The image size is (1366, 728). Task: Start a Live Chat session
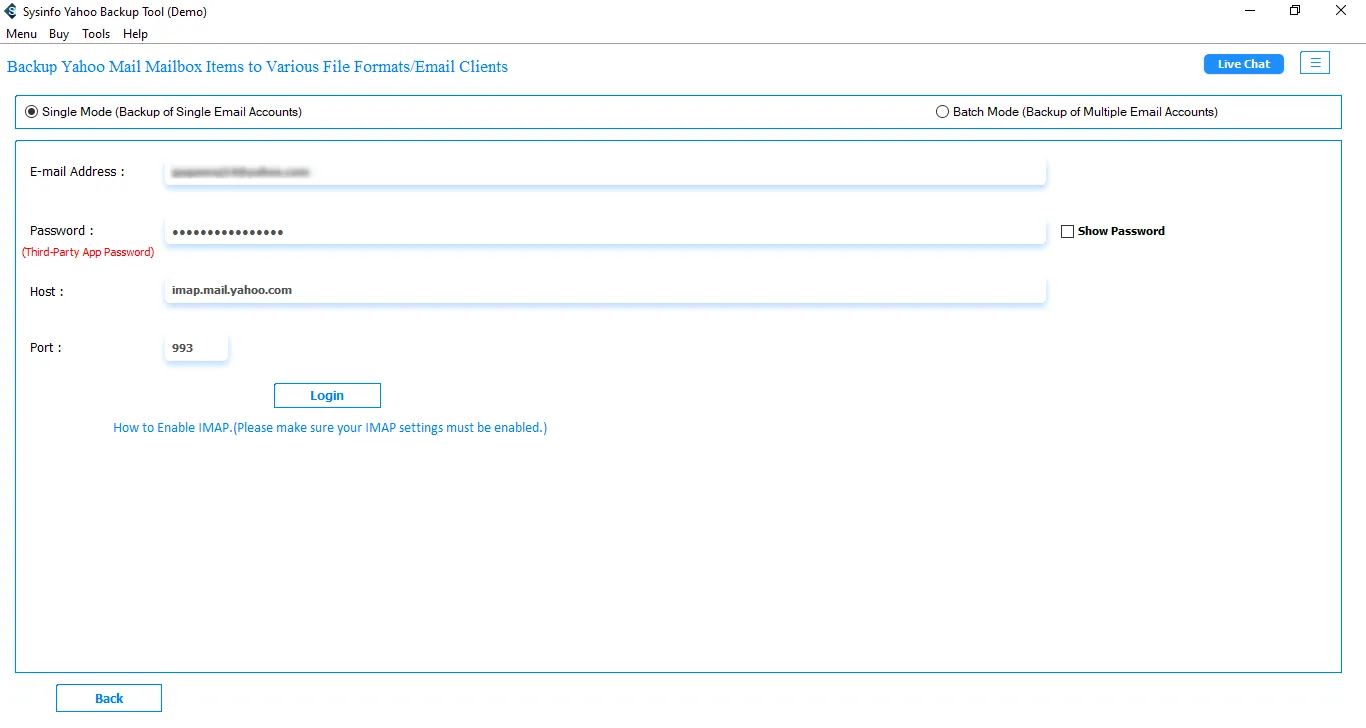(x=1243, y=64)
